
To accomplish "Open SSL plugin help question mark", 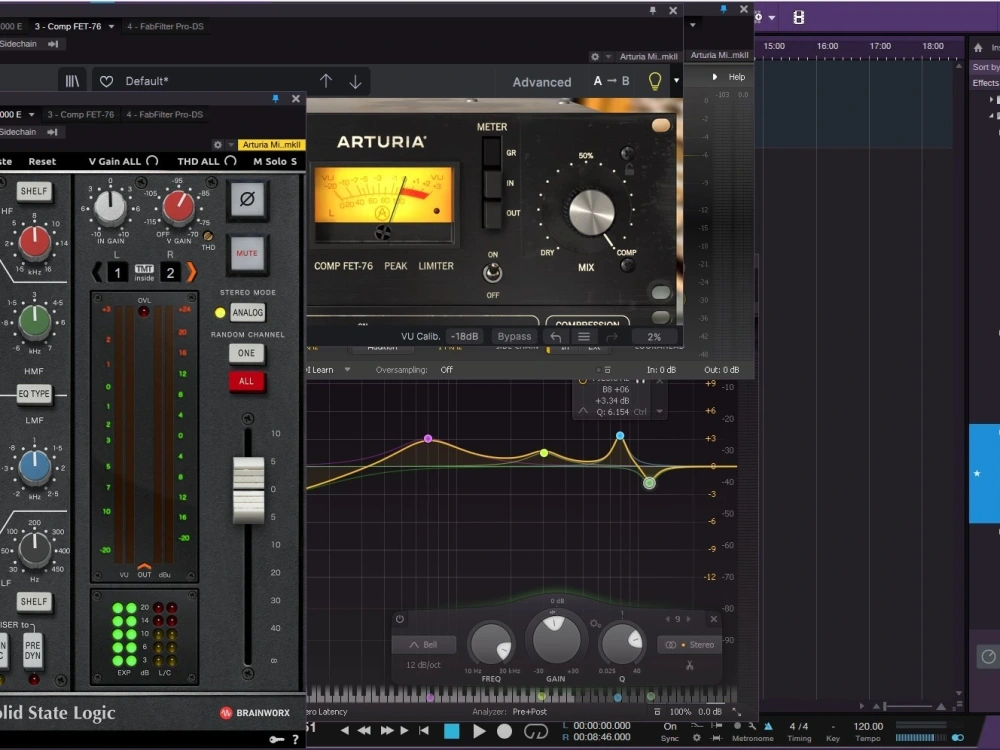I will tap(295, 739).
